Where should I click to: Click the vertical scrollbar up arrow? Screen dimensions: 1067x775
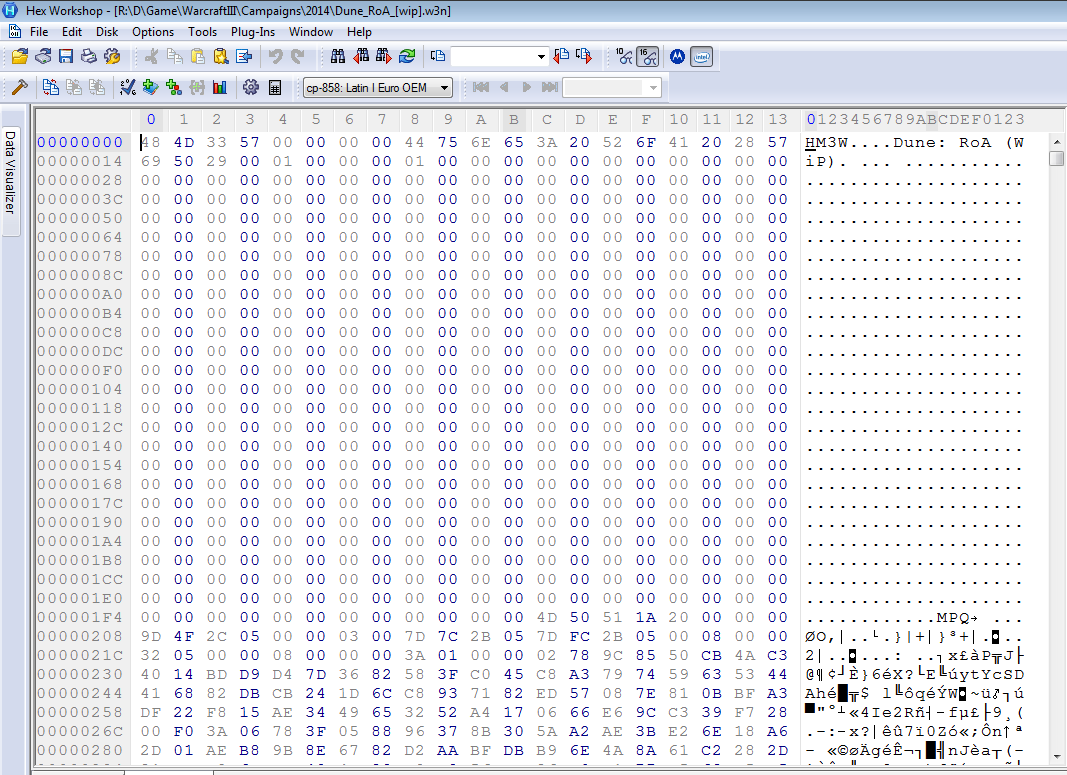click(1056, 142)
